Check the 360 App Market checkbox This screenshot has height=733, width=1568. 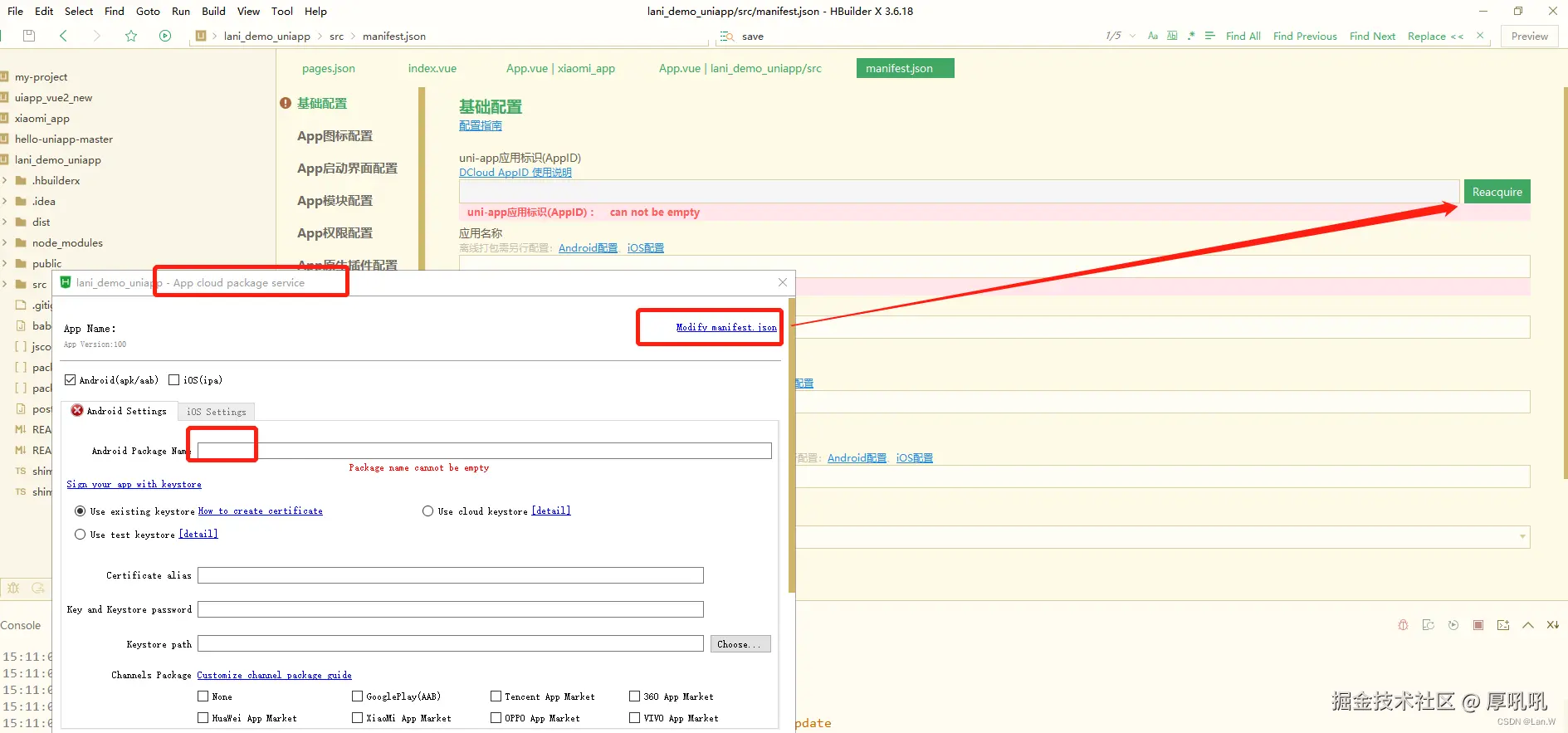pos(635,696)
